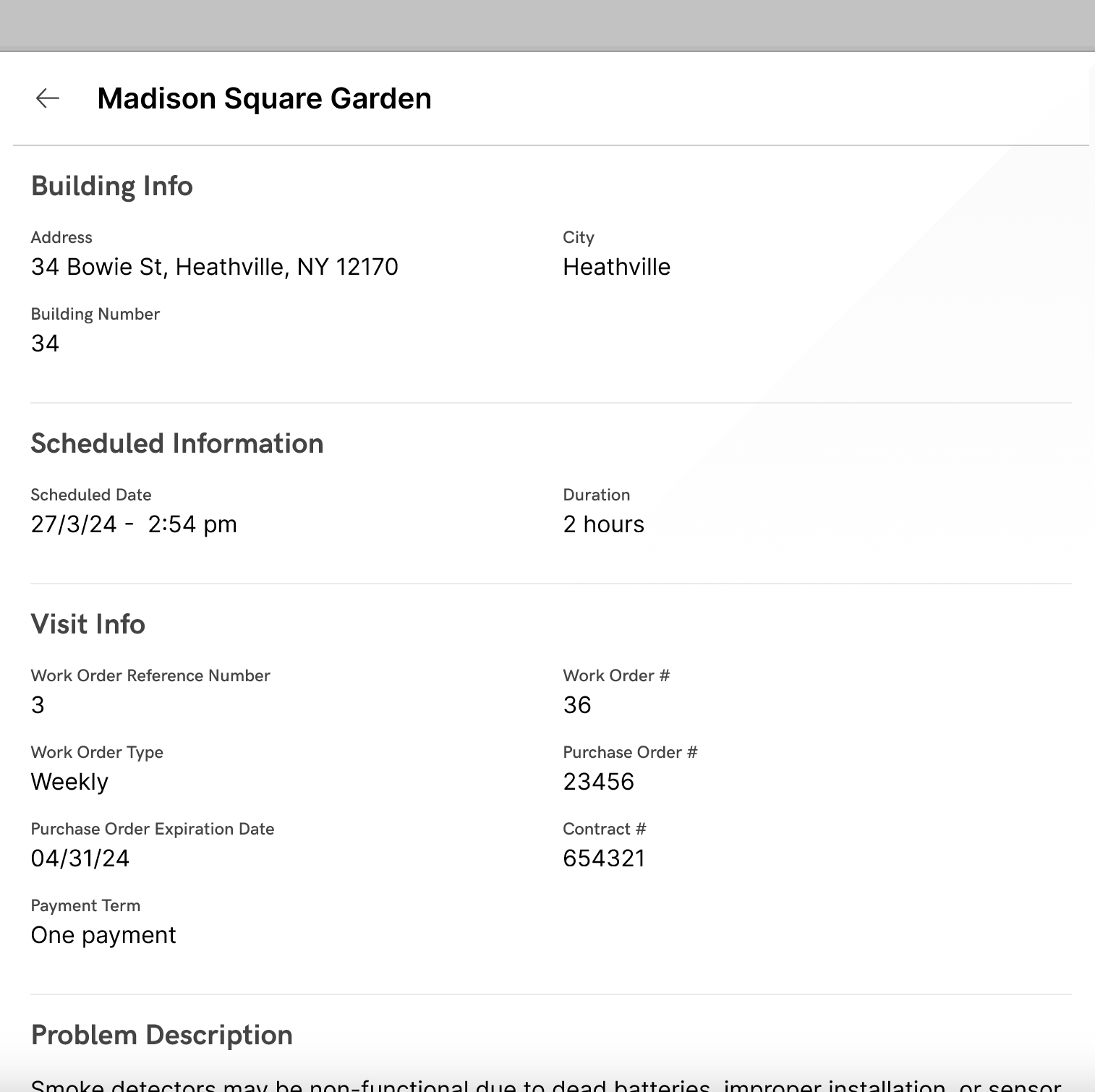The image size is (1095, 1092).
Task: Click the 2 hours duration value
Action: (x=603, y=524)
